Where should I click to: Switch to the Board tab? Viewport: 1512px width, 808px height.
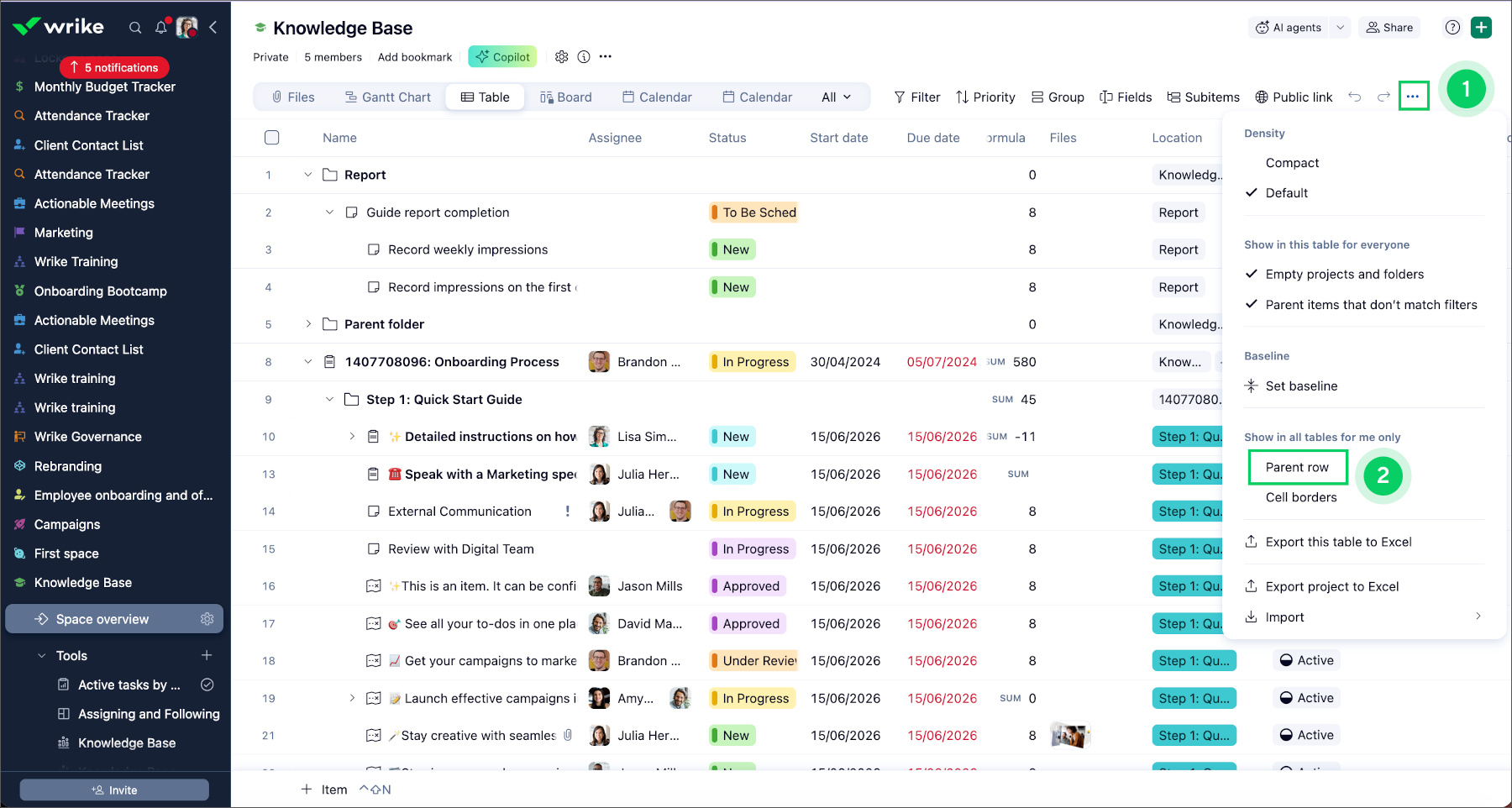coord(566,97)
